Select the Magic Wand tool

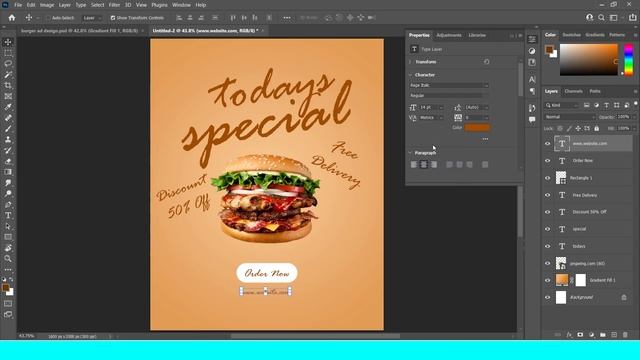coord(8,75)
